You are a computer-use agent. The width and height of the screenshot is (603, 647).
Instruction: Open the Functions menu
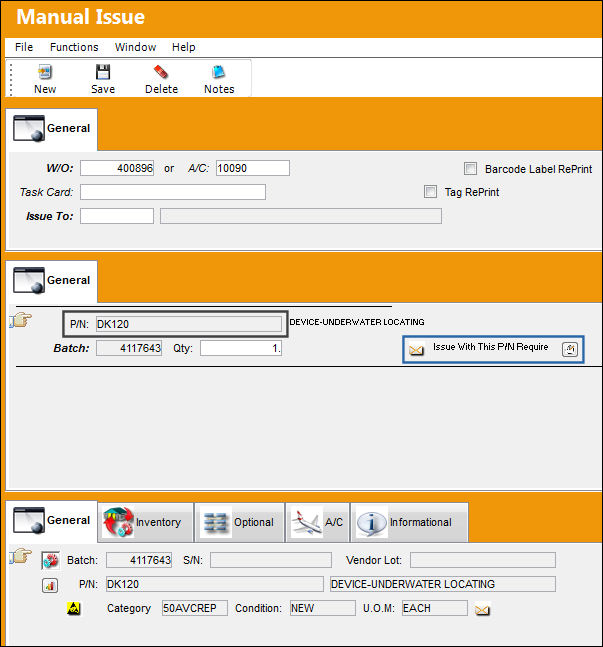coord(74,47)
